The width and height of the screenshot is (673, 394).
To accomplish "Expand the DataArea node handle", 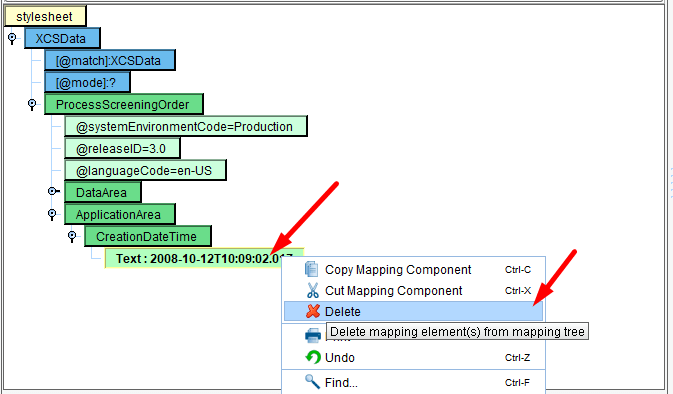I will coord(53,191).
